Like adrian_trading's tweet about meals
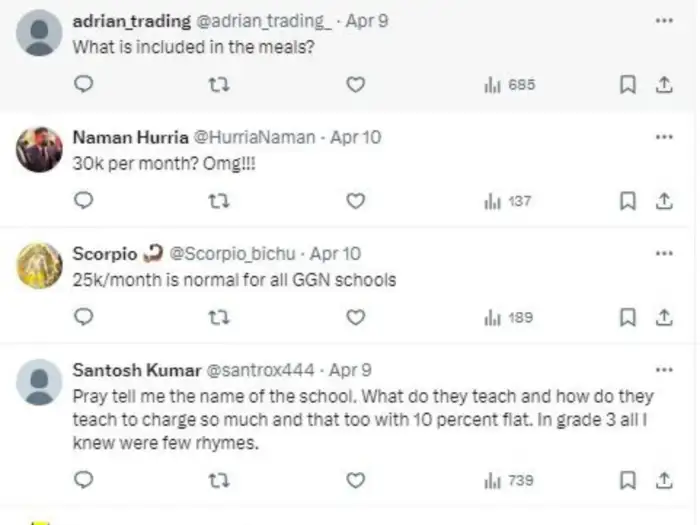 [355, 85]
